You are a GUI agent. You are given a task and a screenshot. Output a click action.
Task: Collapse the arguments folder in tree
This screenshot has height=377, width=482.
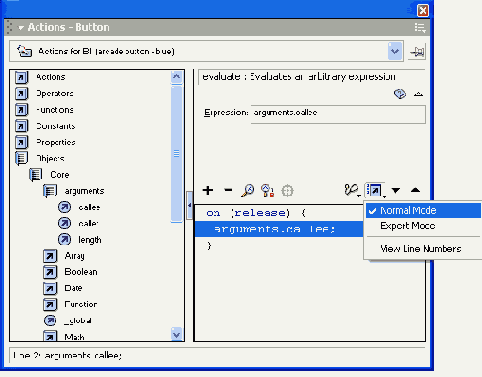click(x=50, y=191)
